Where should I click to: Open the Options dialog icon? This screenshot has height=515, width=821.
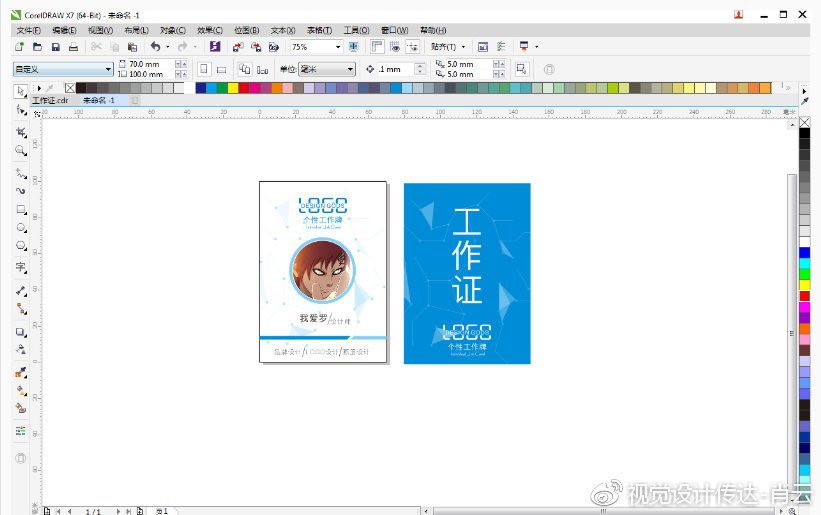(501, 47)
